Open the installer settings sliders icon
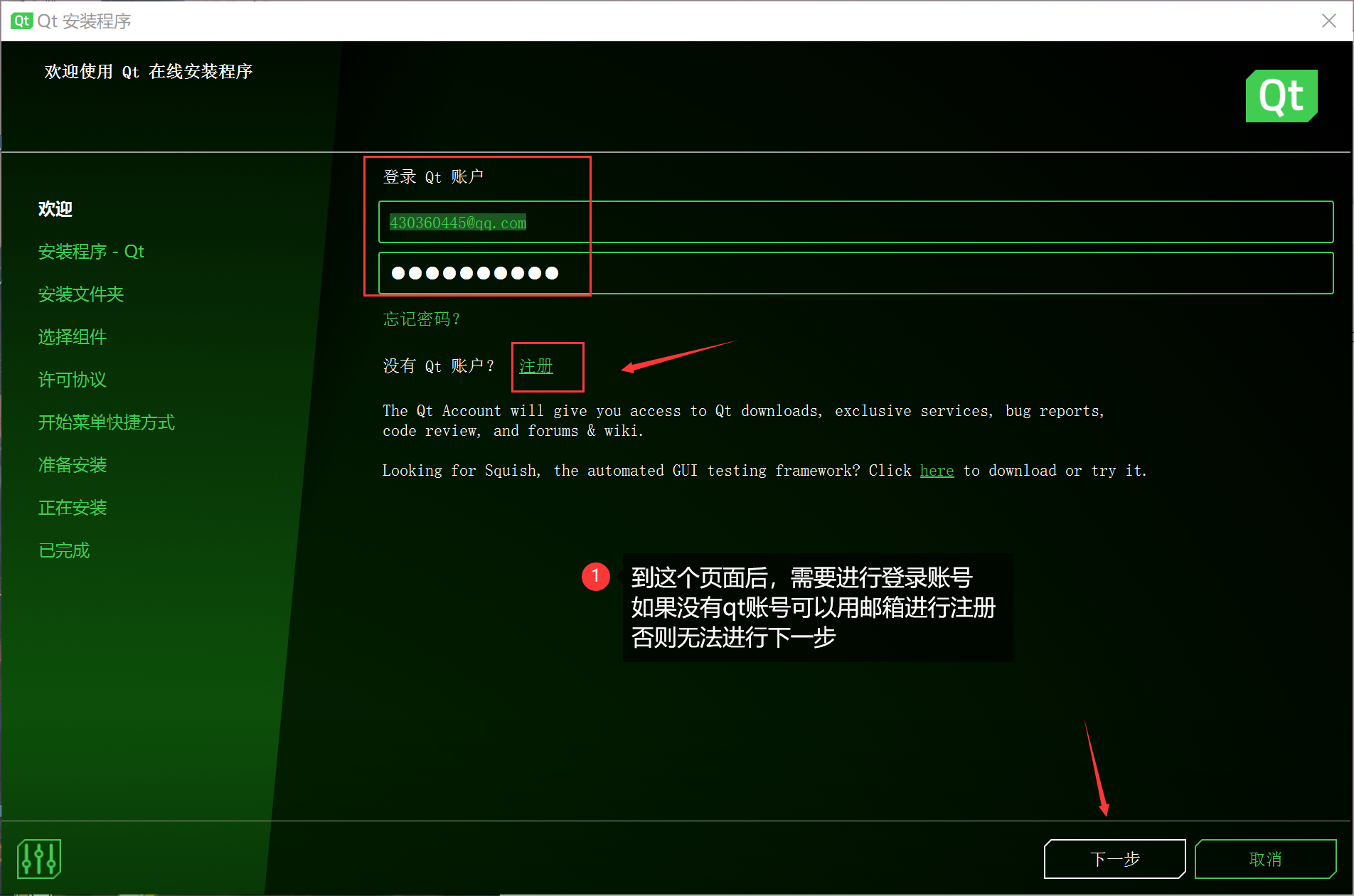This screenshot has height=896, width=1354. click(39, 858)
